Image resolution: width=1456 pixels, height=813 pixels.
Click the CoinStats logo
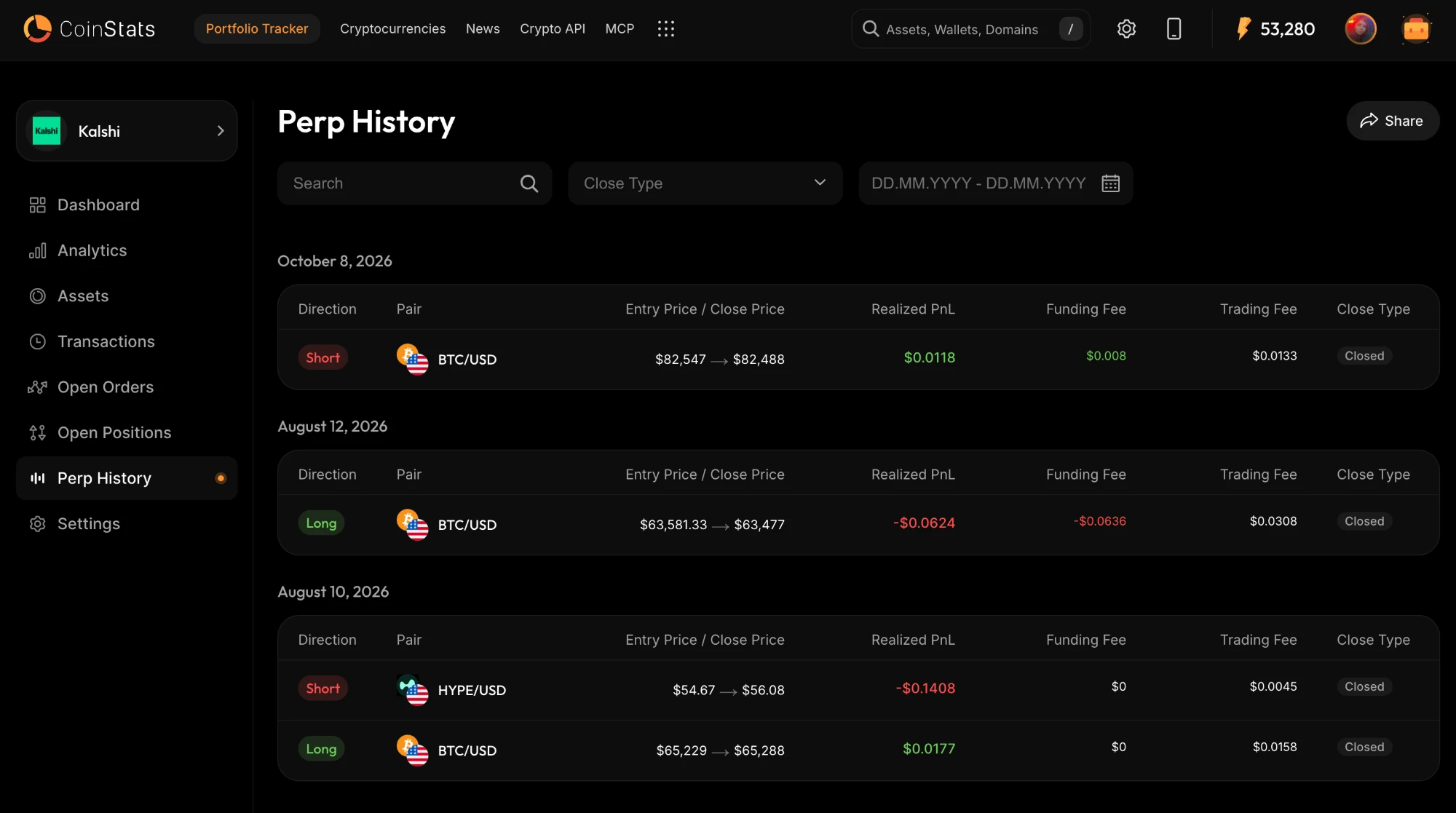(x=89, y=28)
